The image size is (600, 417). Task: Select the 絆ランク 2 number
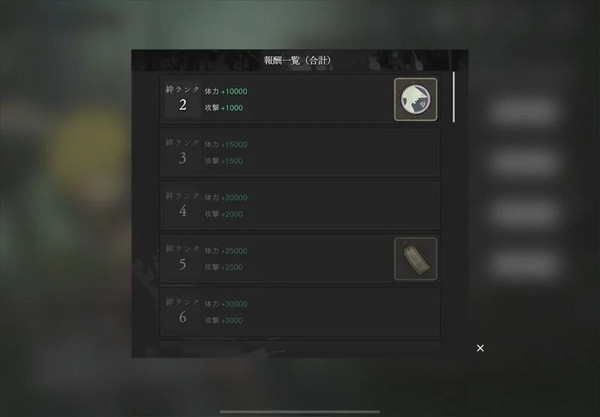click(x=183, y=105)
